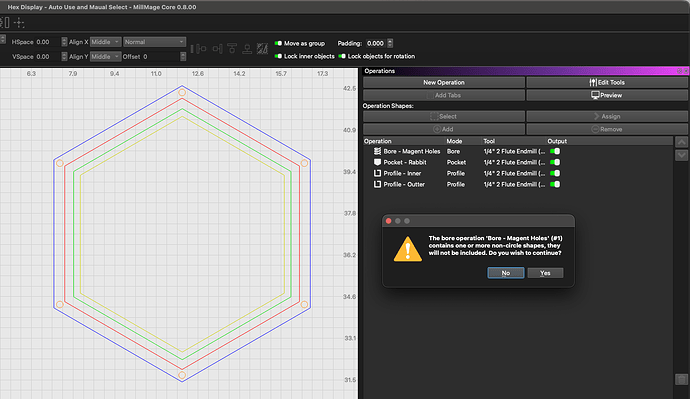
Task: Click the trash delete icon in Operations panel
Action: pos(681,379)
